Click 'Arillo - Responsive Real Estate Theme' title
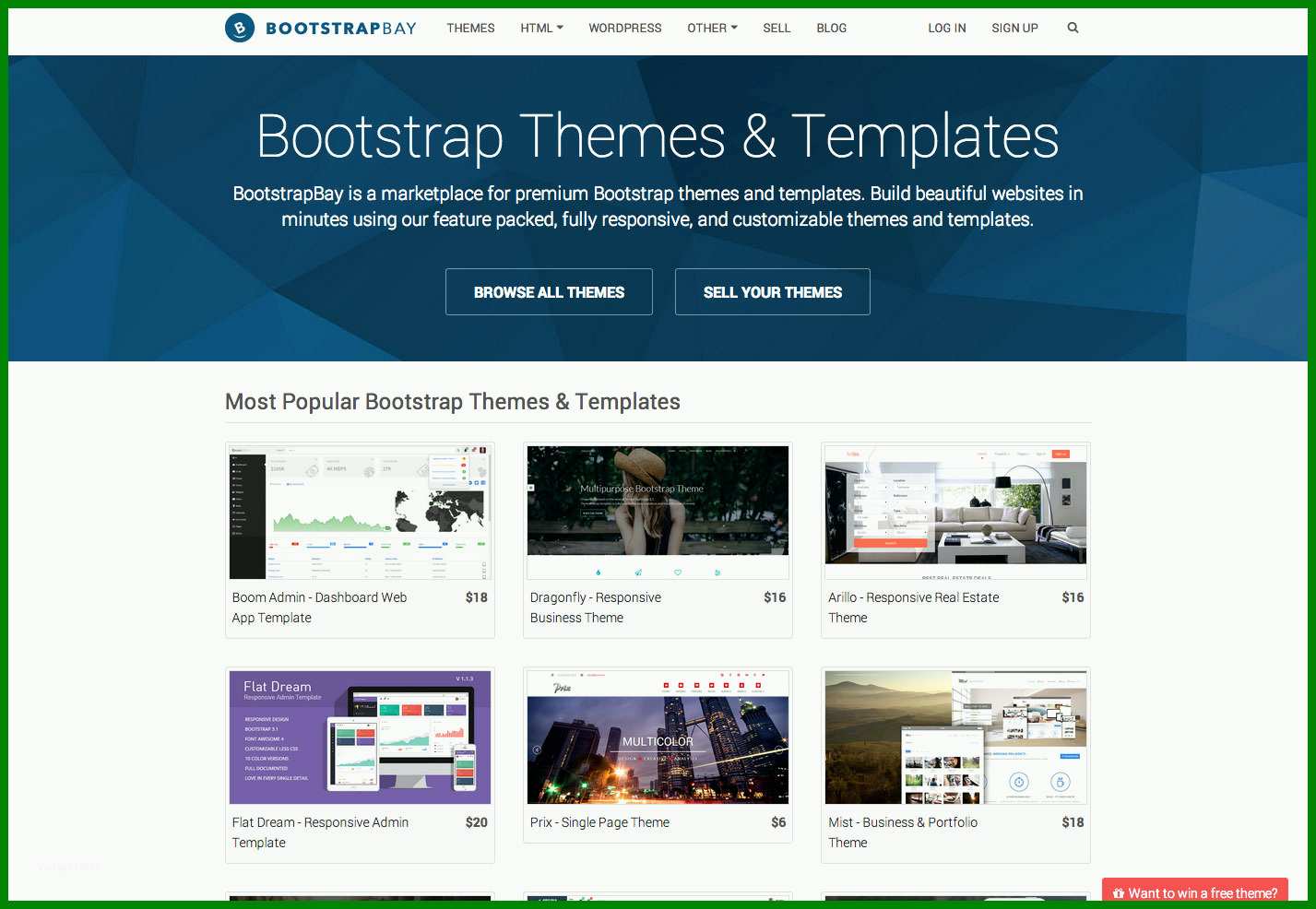Image resolution: width=1316 pixels, height=909 pixels. point(913,608)
